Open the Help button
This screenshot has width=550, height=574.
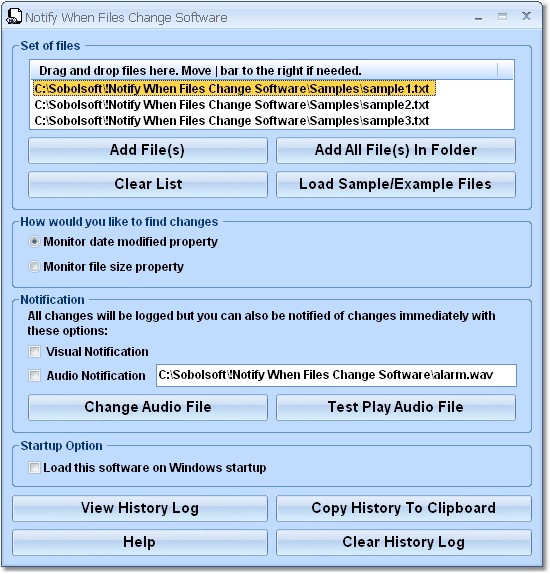[x=140, y=542]
